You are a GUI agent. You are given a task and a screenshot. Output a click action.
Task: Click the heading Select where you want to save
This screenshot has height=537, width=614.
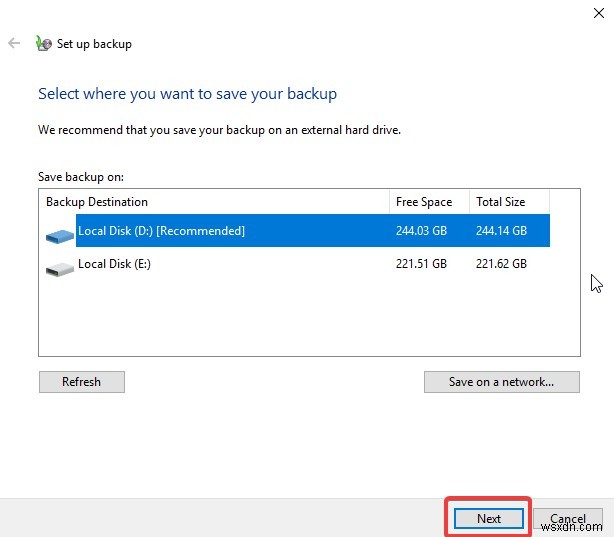187,94
